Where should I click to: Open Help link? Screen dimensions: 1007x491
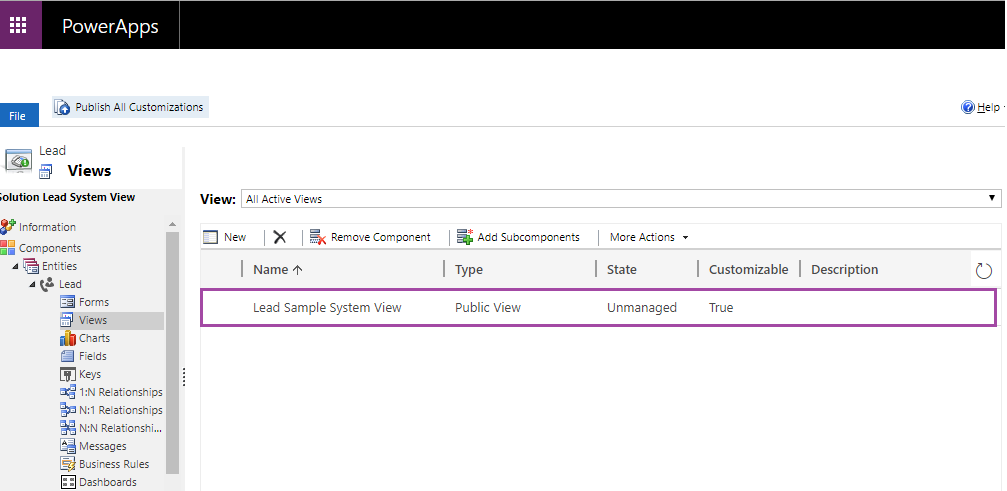988,107
